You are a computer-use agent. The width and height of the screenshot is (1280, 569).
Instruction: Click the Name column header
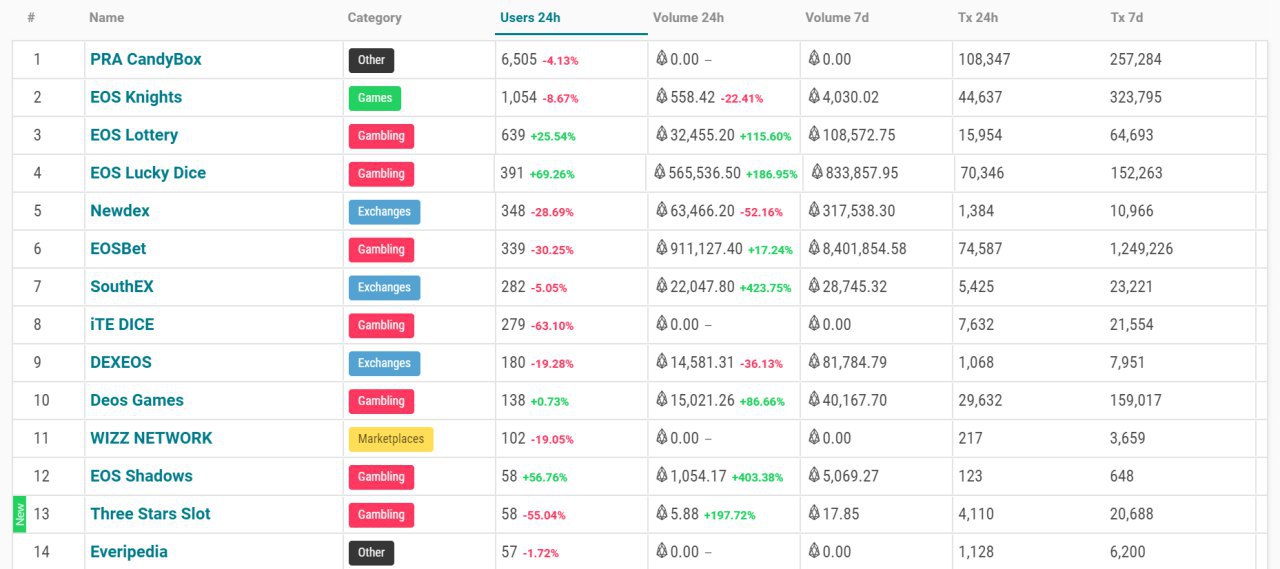[x=107, y=18]
